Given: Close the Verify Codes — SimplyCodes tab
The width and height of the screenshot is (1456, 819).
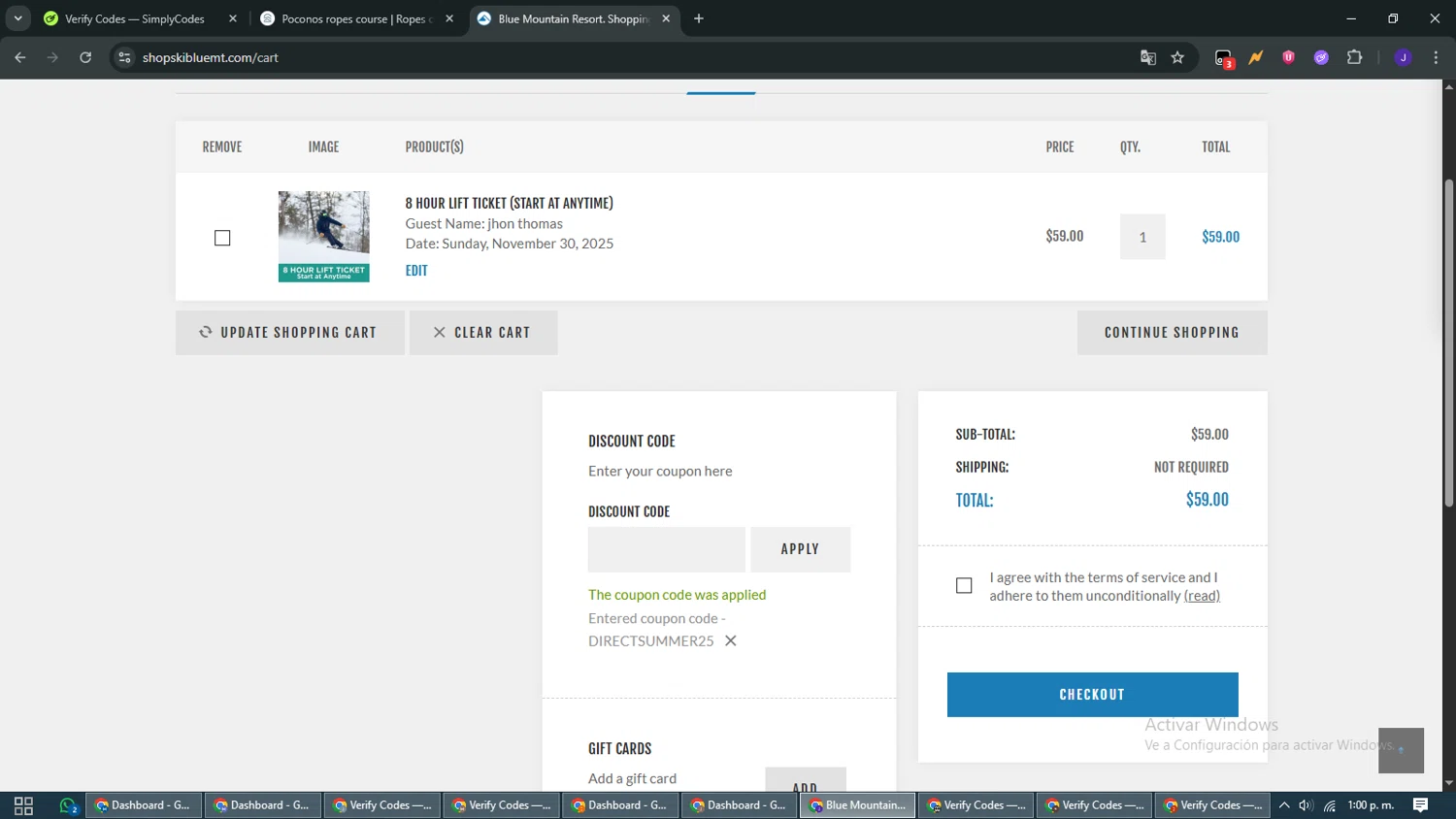Looking at the screenshot, I should pos(233,18).
